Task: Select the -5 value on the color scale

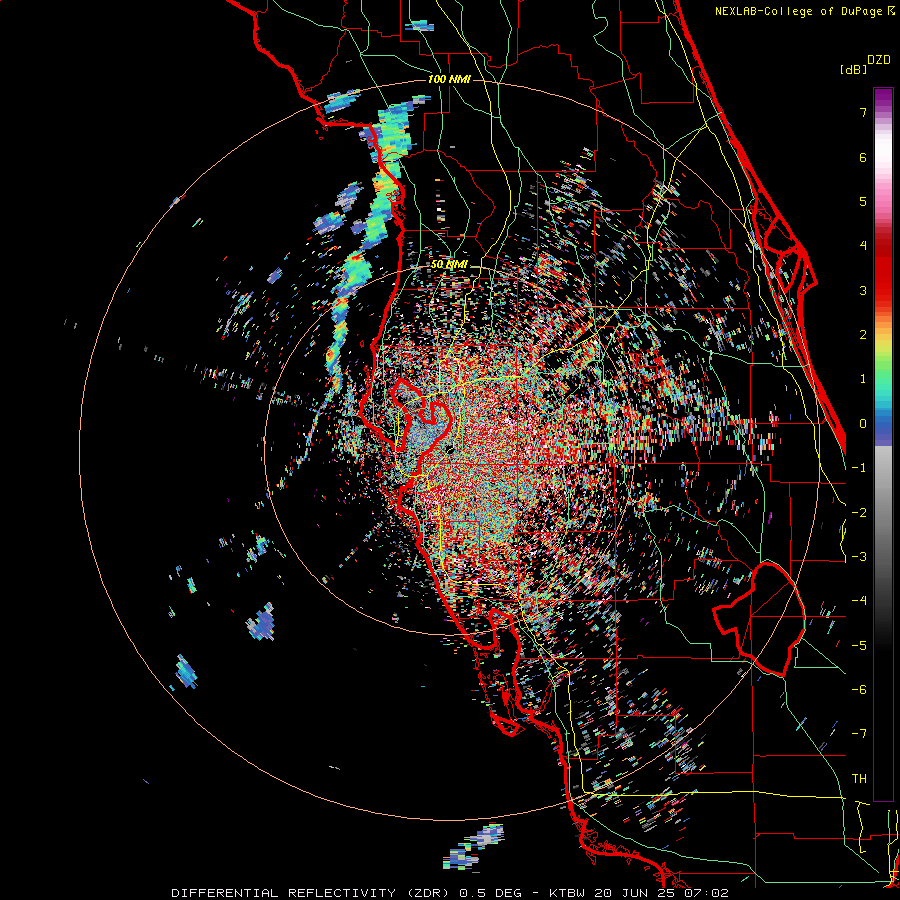Action: pyautogui.click(x=859, y=646)
